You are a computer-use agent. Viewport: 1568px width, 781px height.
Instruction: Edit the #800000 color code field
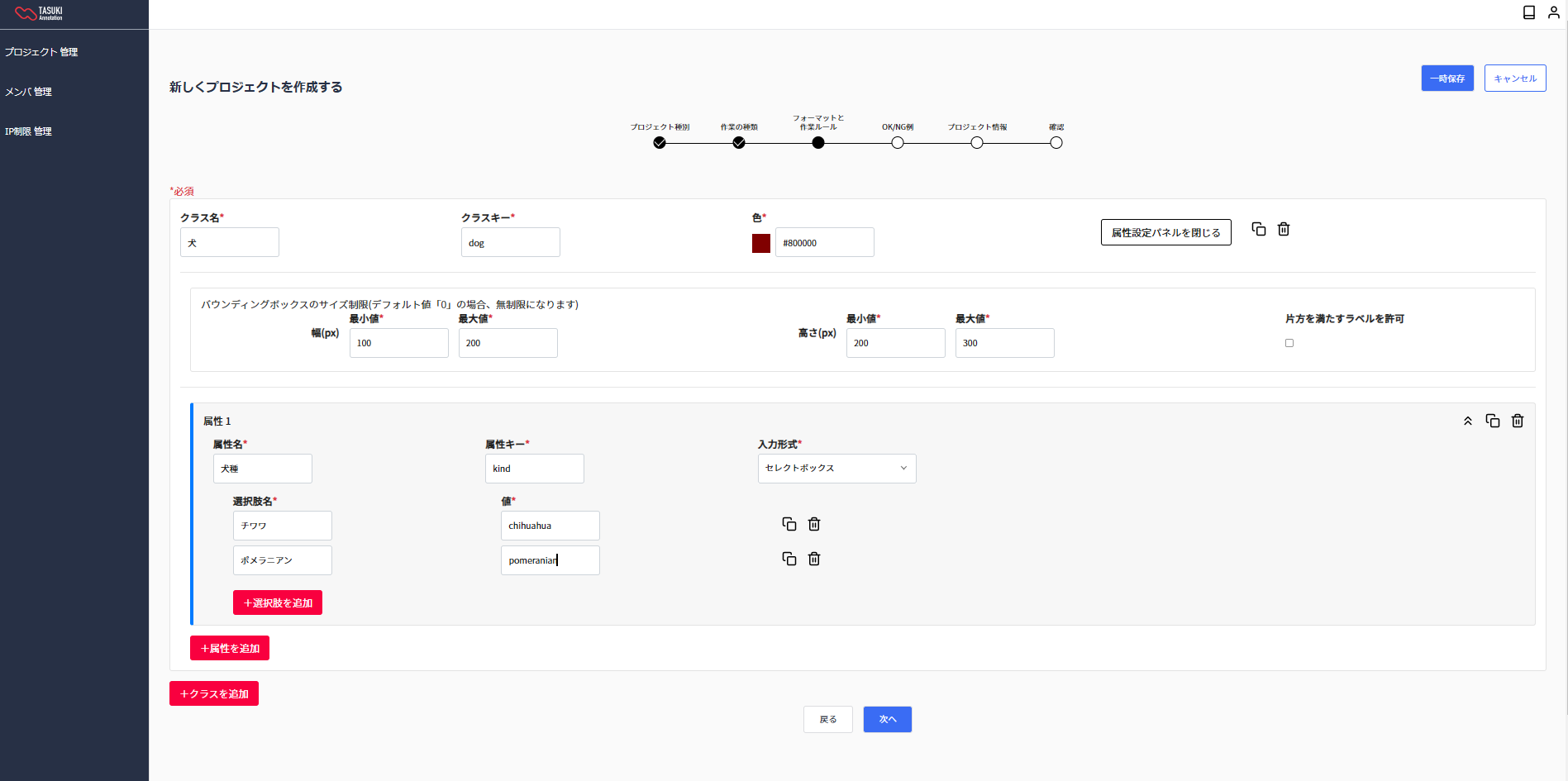click(824, 242)
